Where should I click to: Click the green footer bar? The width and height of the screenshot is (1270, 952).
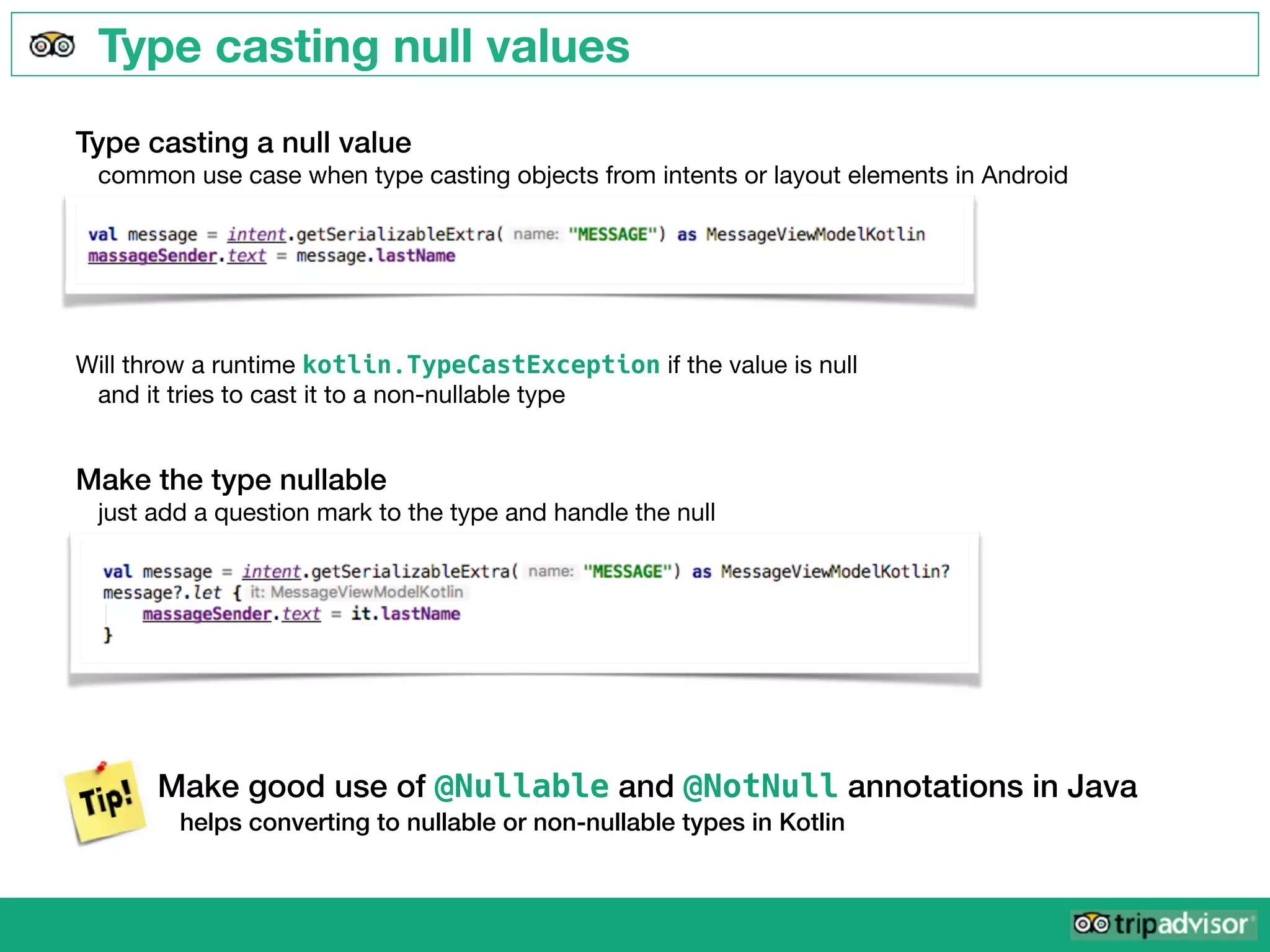pyautogui.click(x=496, y=925)
